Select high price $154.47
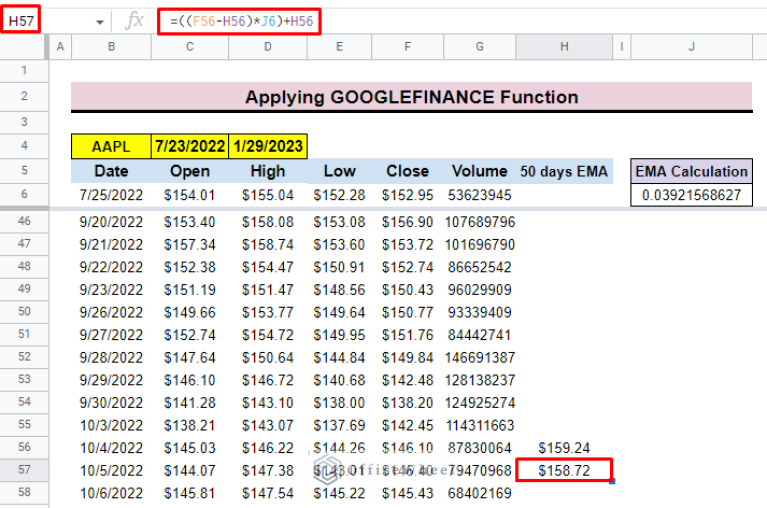Image resolution: width=767 pixels, height=508 pixels. (x=268, y=267)
